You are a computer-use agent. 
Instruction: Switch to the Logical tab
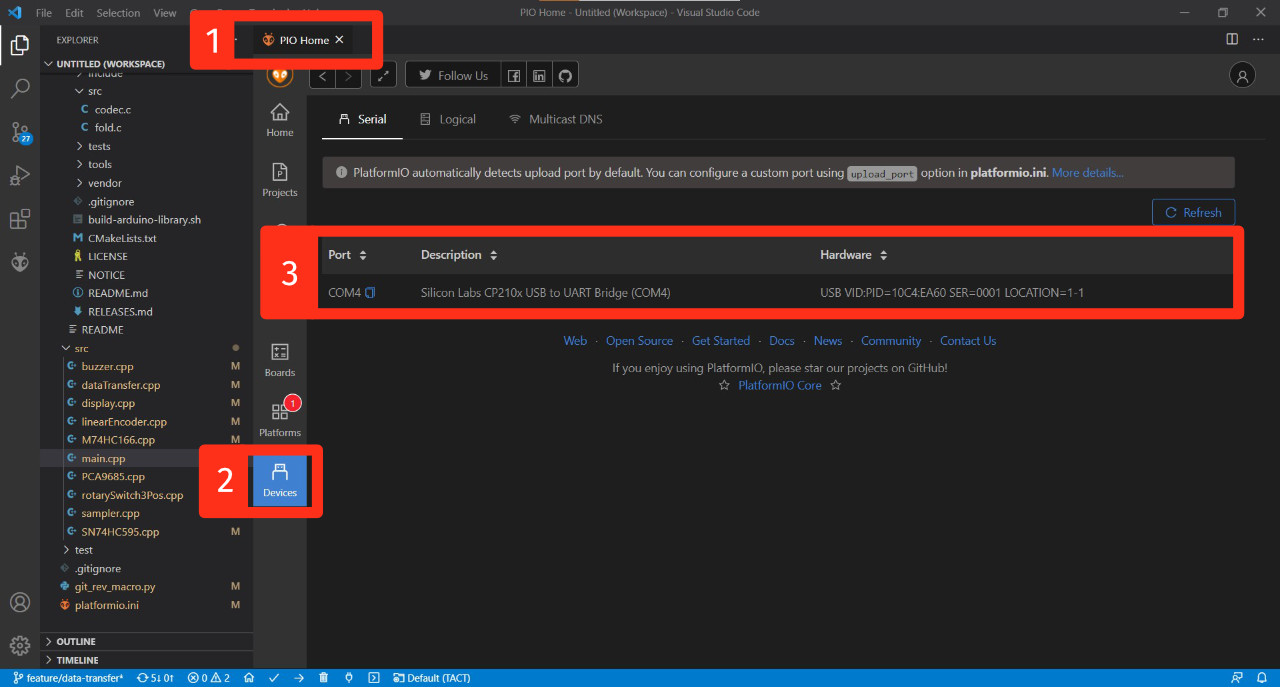coord(448,119)
